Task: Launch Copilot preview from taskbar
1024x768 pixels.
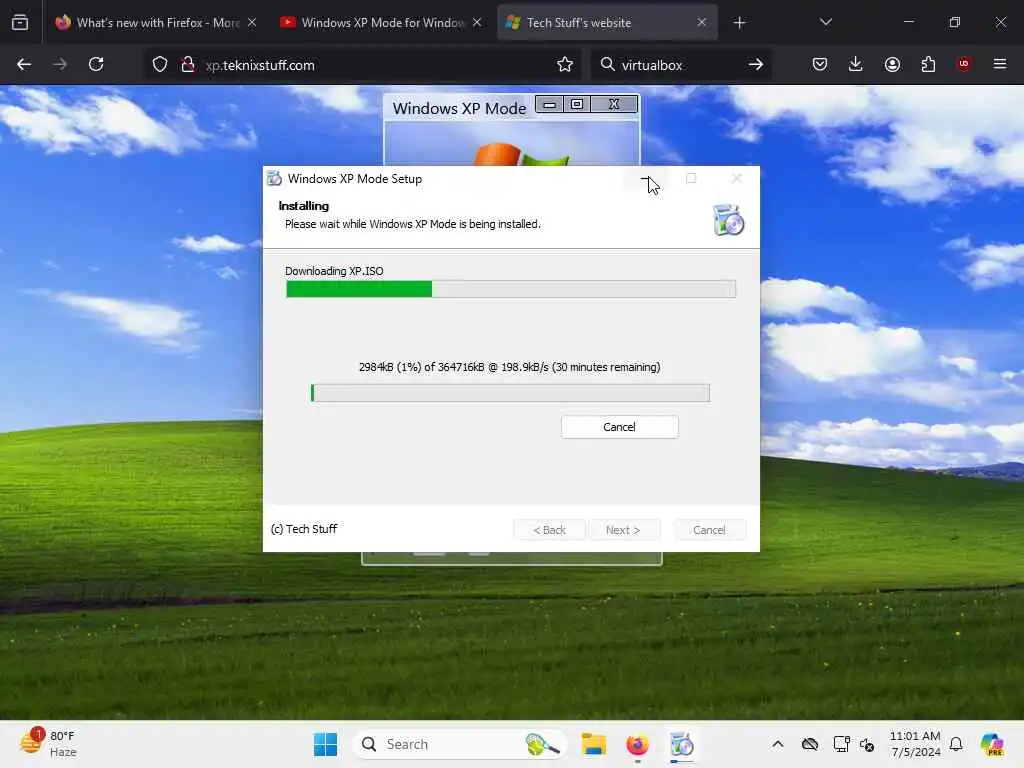Action: pos(992,744)
